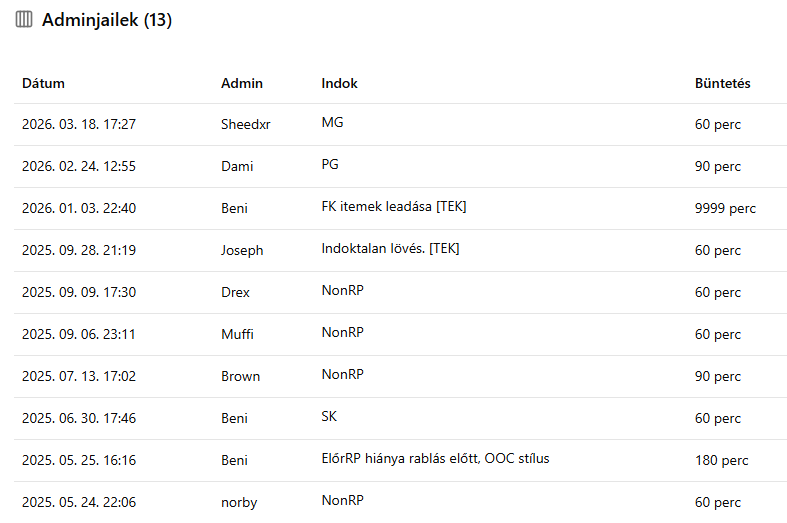Click admin name Joseph
The image size is (787, 523).
[x=242, y=251]
